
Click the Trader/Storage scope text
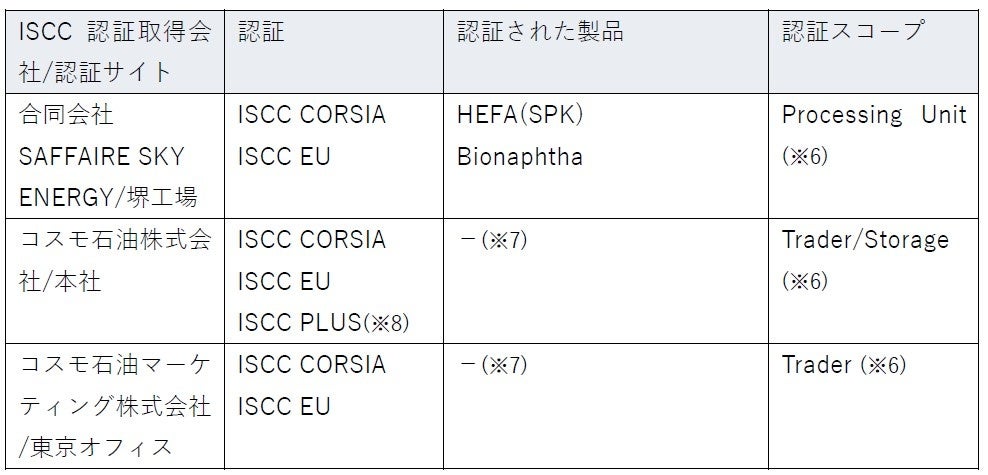[x=865, y=240]
